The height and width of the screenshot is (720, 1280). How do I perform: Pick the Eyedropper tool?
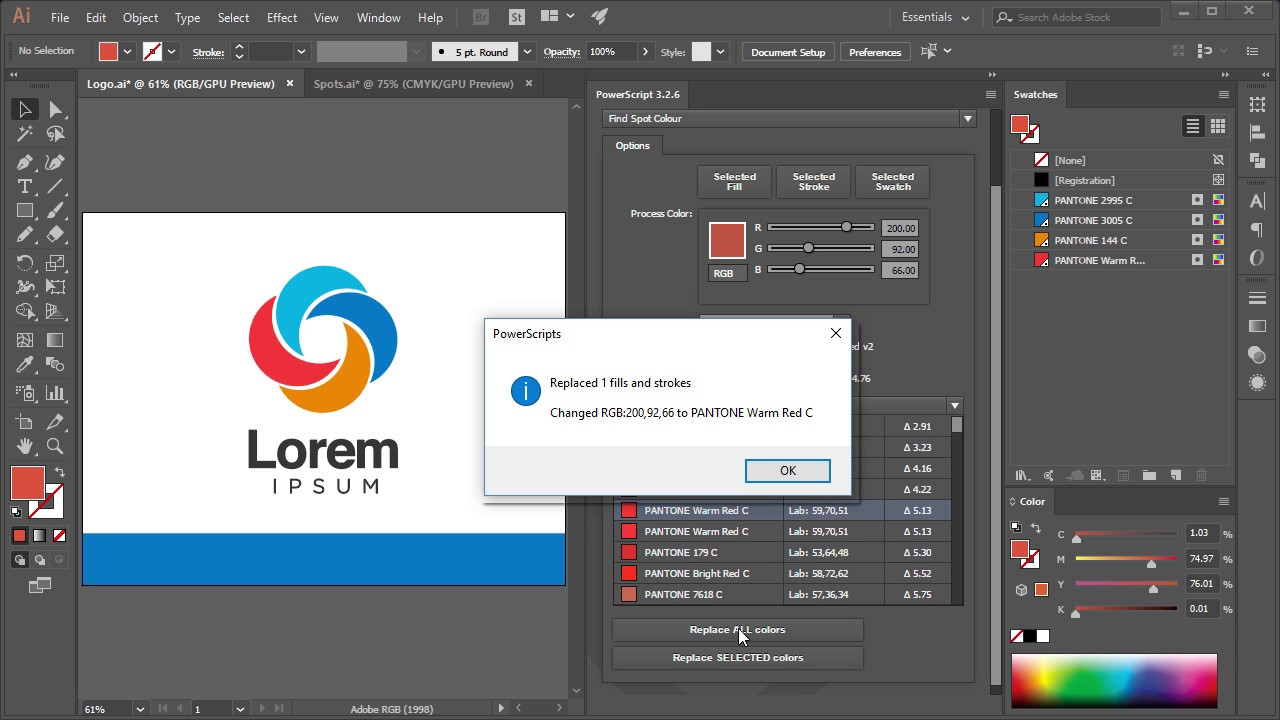click(25, 365)
